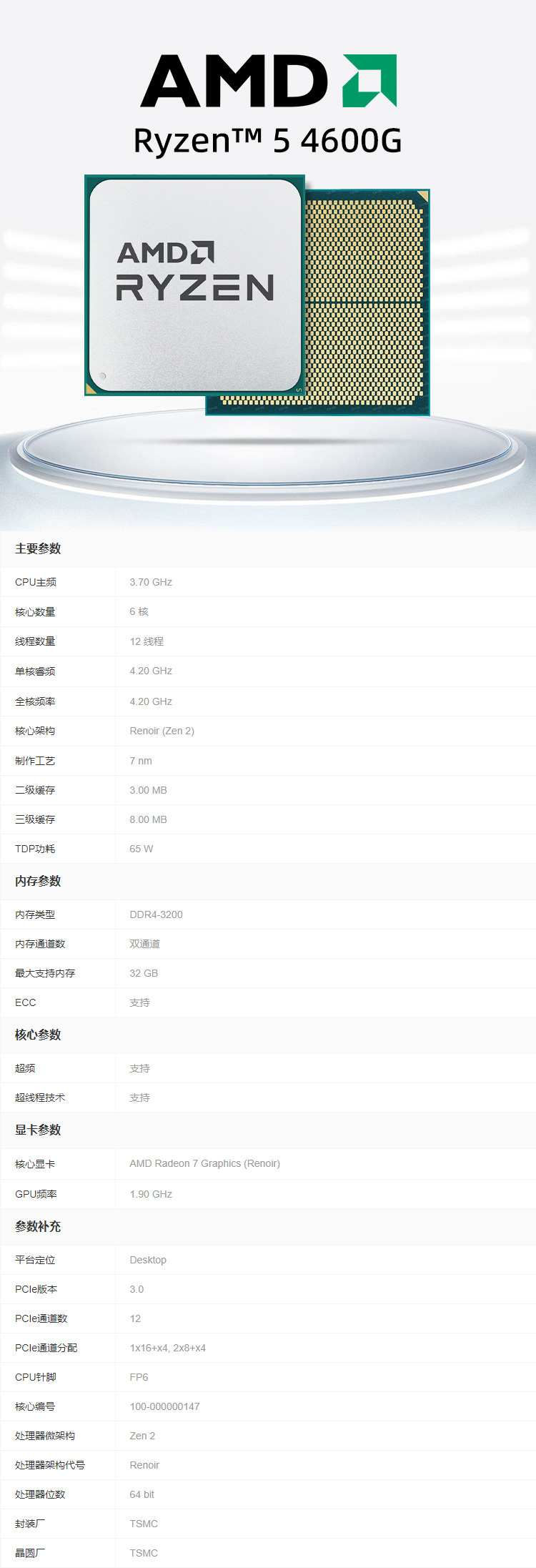Click the 全核频率 row label
The height and width of the screenshot is (1568, 536).
click(35, 701)
